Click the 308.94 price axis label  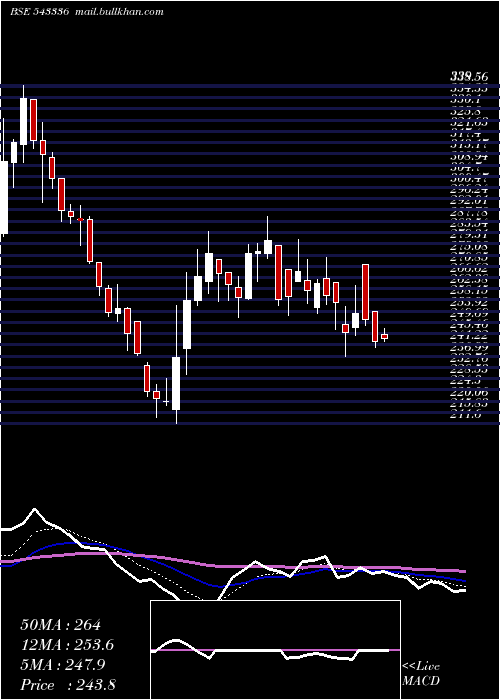pos(468,156)
